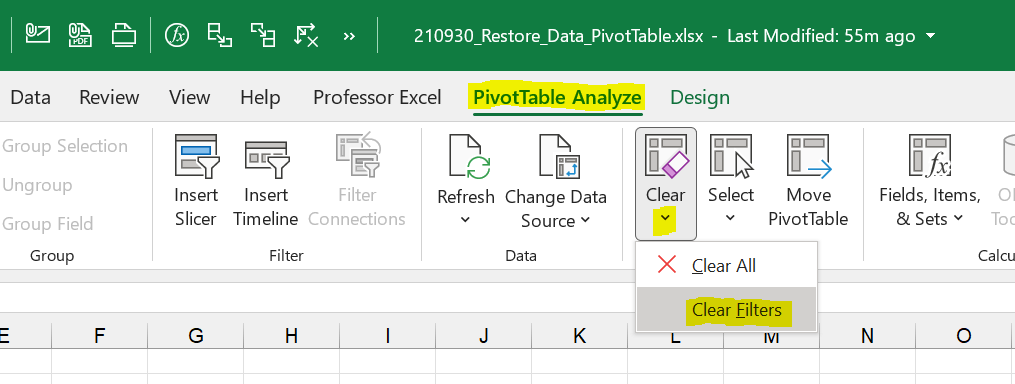Select column I header
1015x384 pixels.
(x=388, y=335)
